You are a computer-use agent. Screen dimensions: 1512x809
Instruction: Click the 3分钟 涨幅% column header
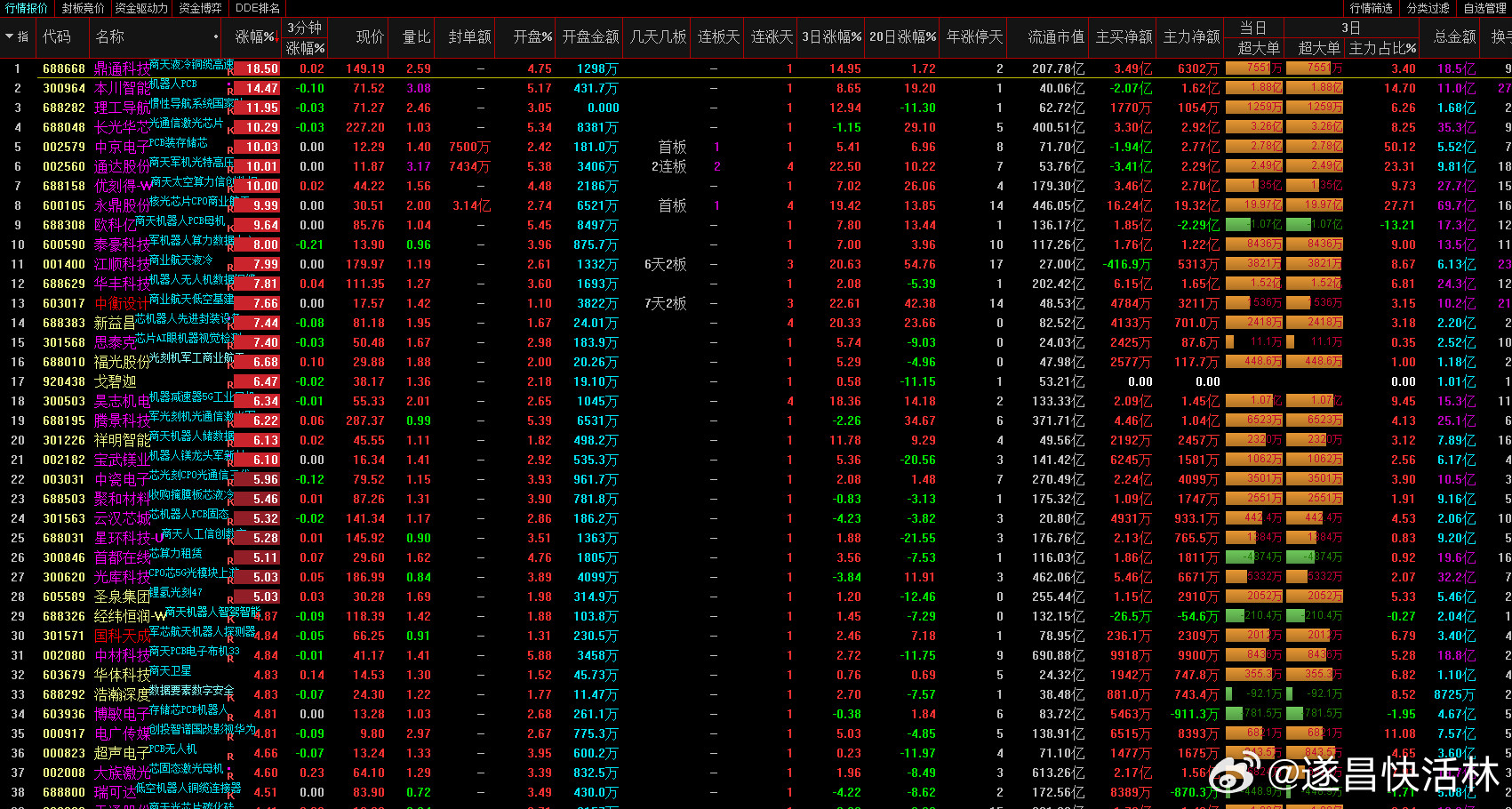(x=305, y=38)
